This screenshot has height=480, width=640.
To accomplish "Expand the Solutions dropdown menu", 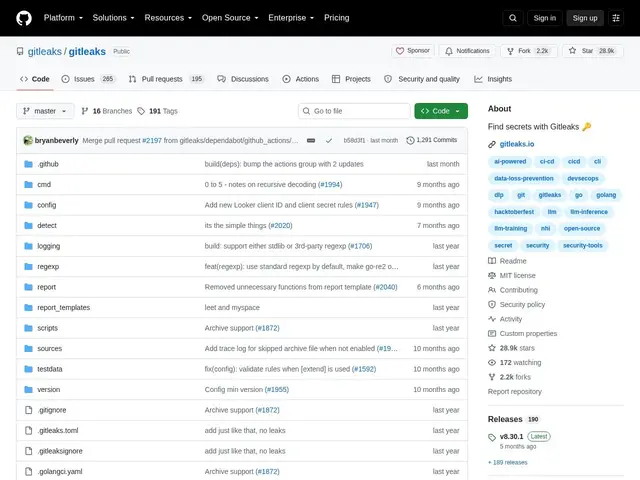I will pyautogui.click(x=113, y=18).
